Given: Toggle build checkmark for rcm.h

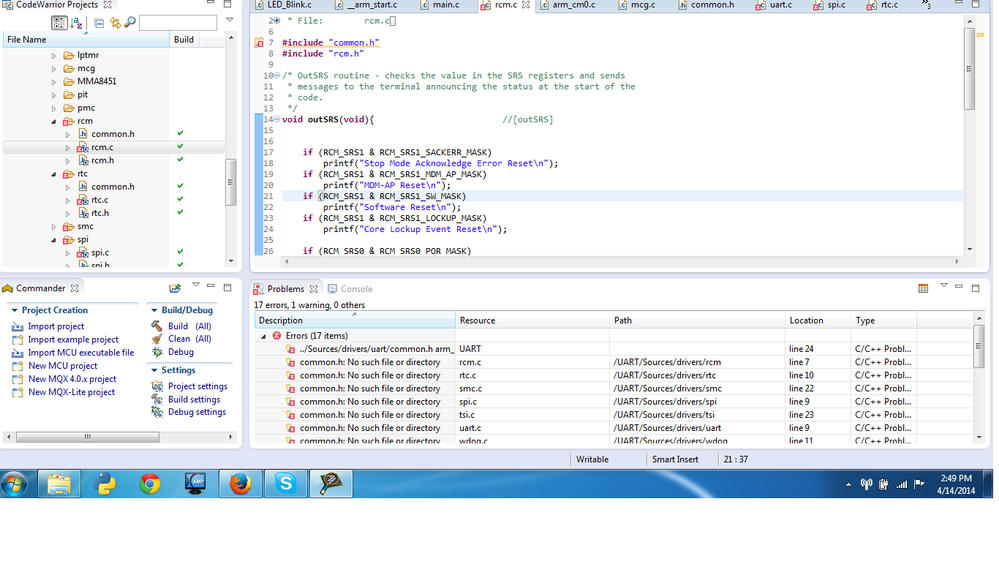Looking at the screenshot, I should 180,159.
